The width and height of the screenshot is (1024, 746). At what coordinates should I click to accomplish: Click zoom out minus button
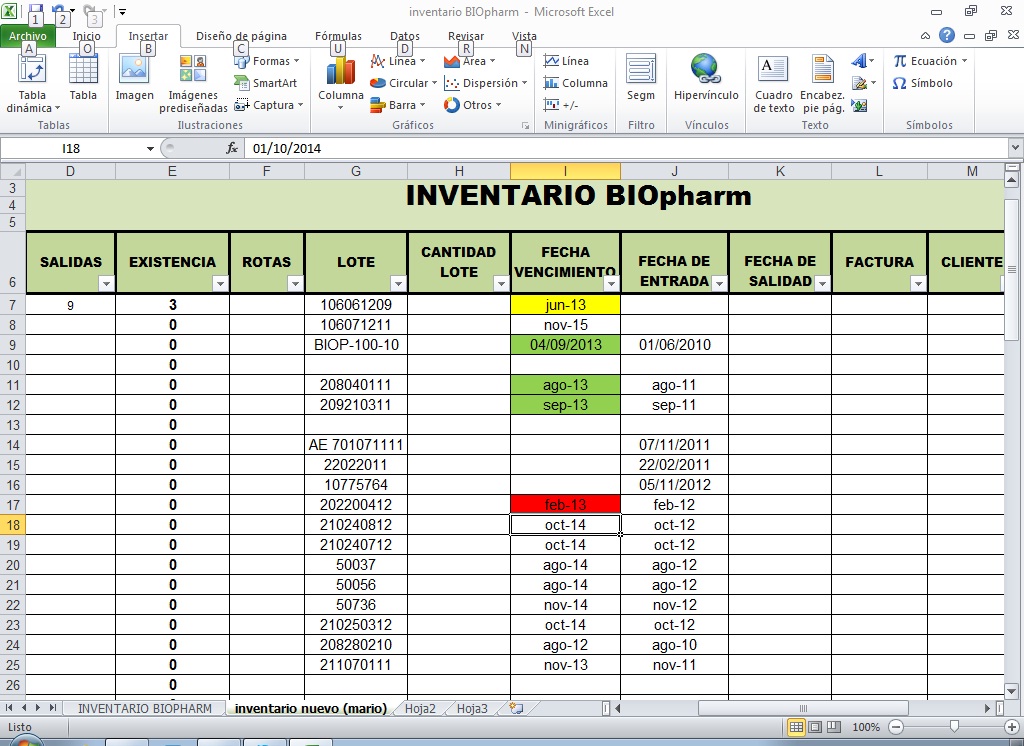896,726
